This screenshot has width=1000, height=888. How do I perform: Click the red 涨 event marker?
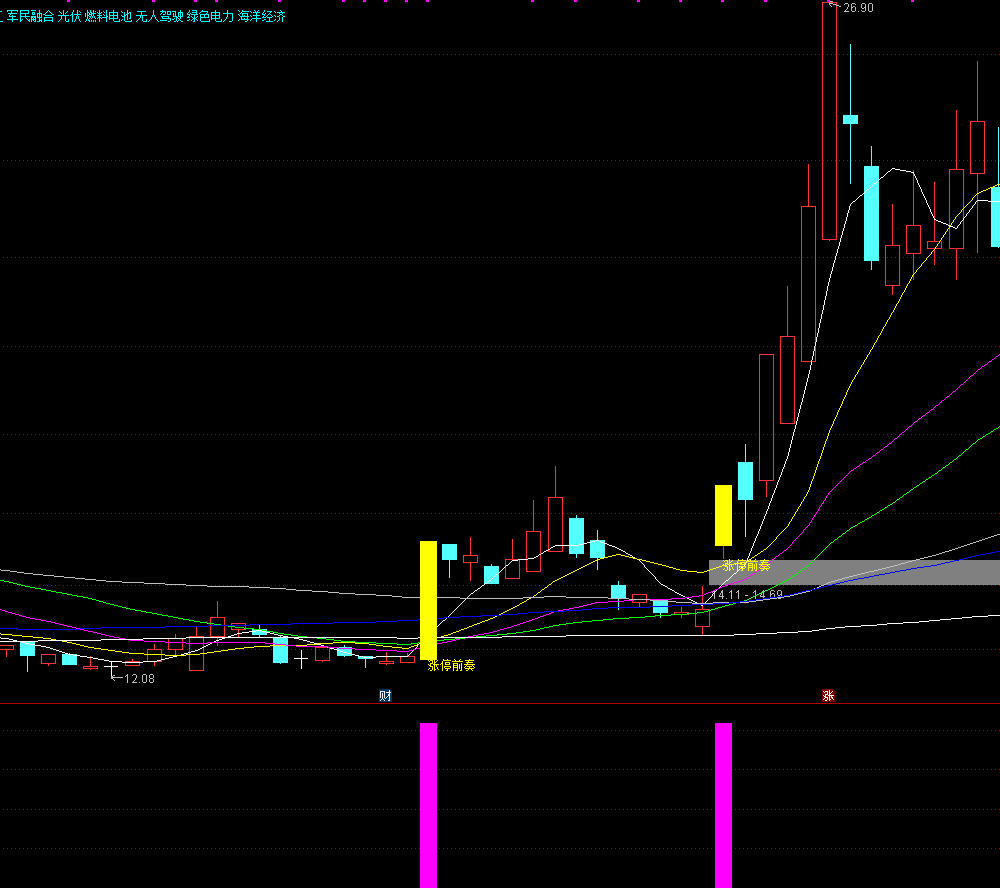[x=828, y=696]
